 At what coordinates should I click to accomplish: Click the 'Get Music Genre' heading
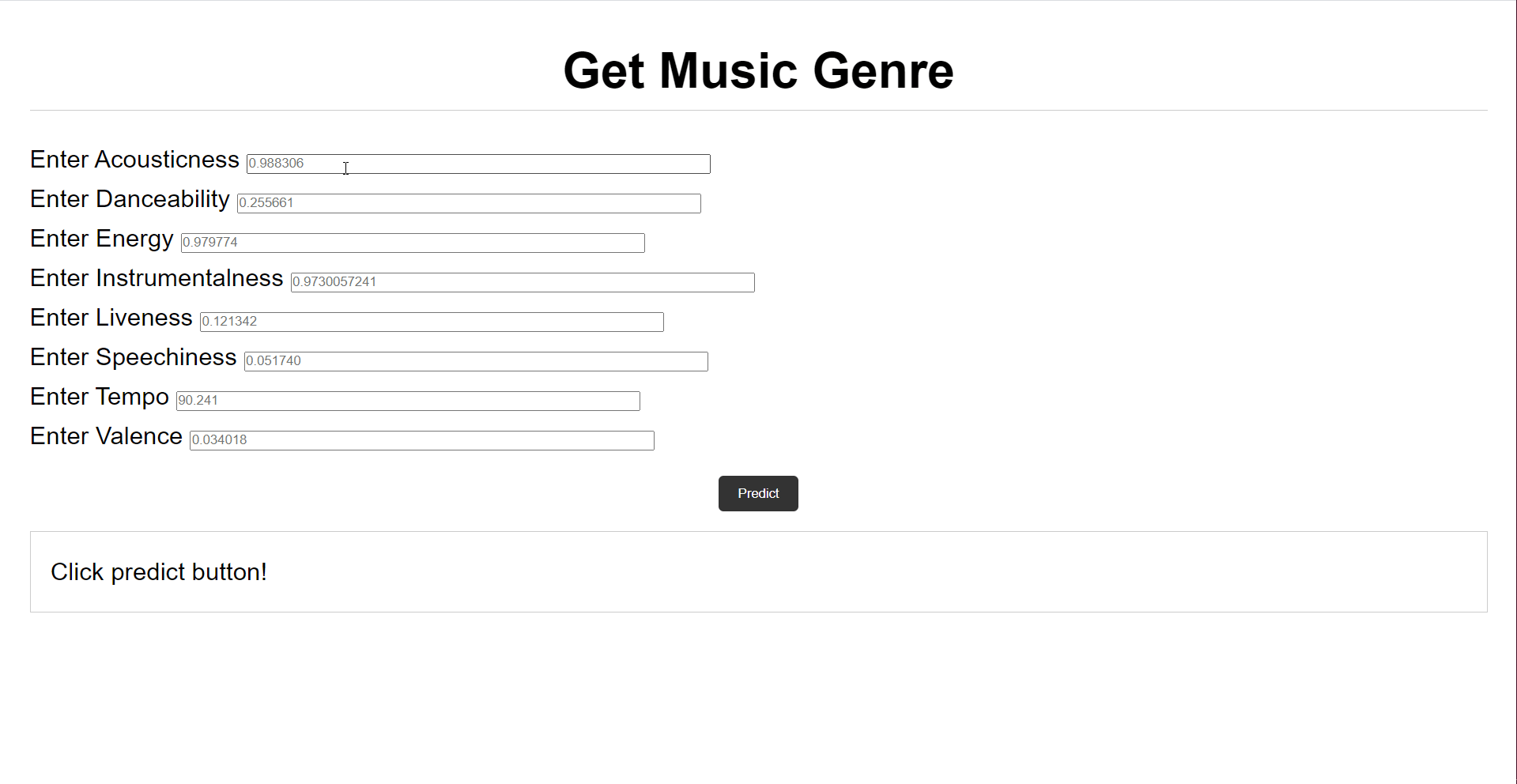[x=758, y=70]
